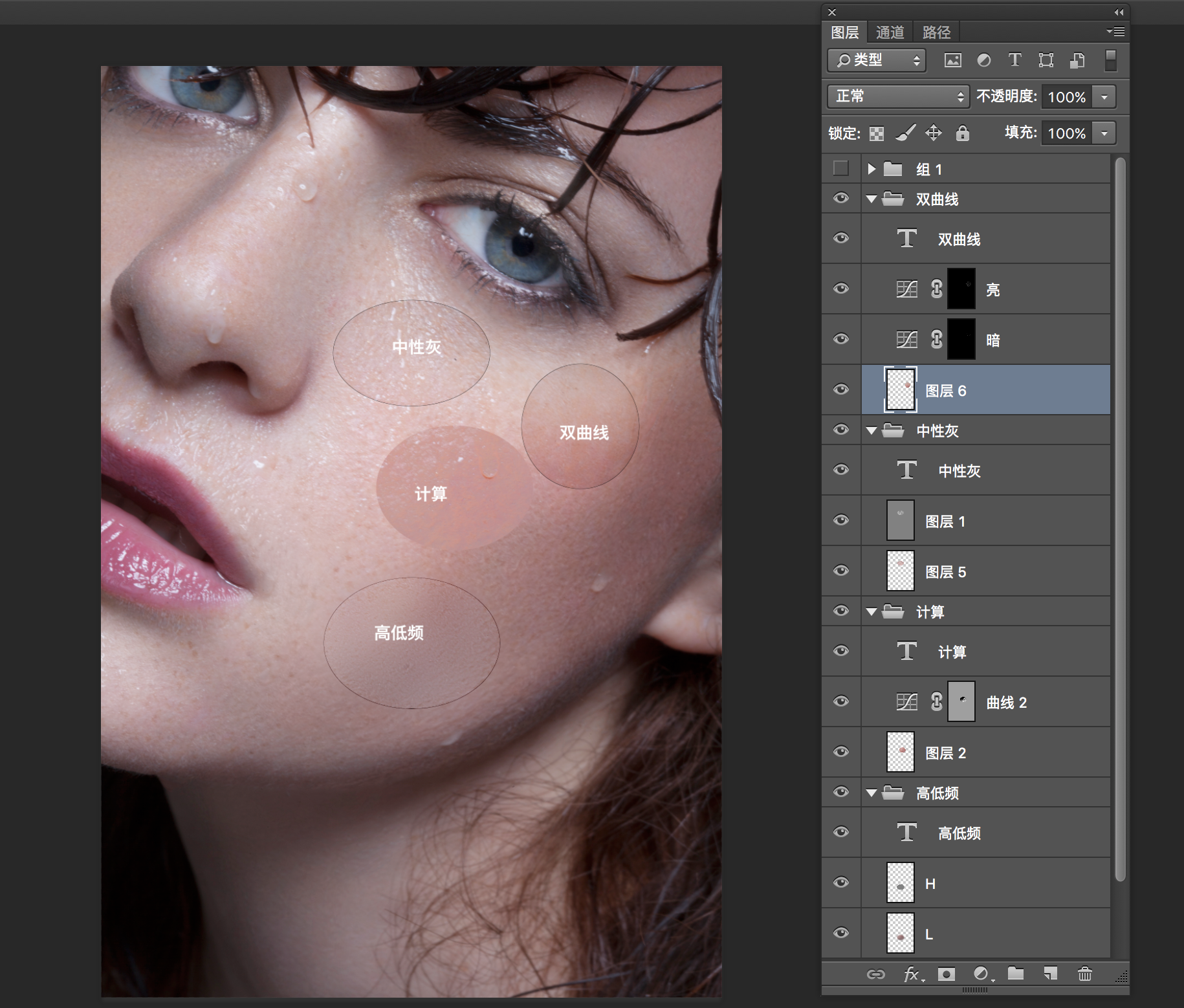This screenshot has width=1184, height=1008.
Task: Add layer mask icon
Action: click(947, 974)
